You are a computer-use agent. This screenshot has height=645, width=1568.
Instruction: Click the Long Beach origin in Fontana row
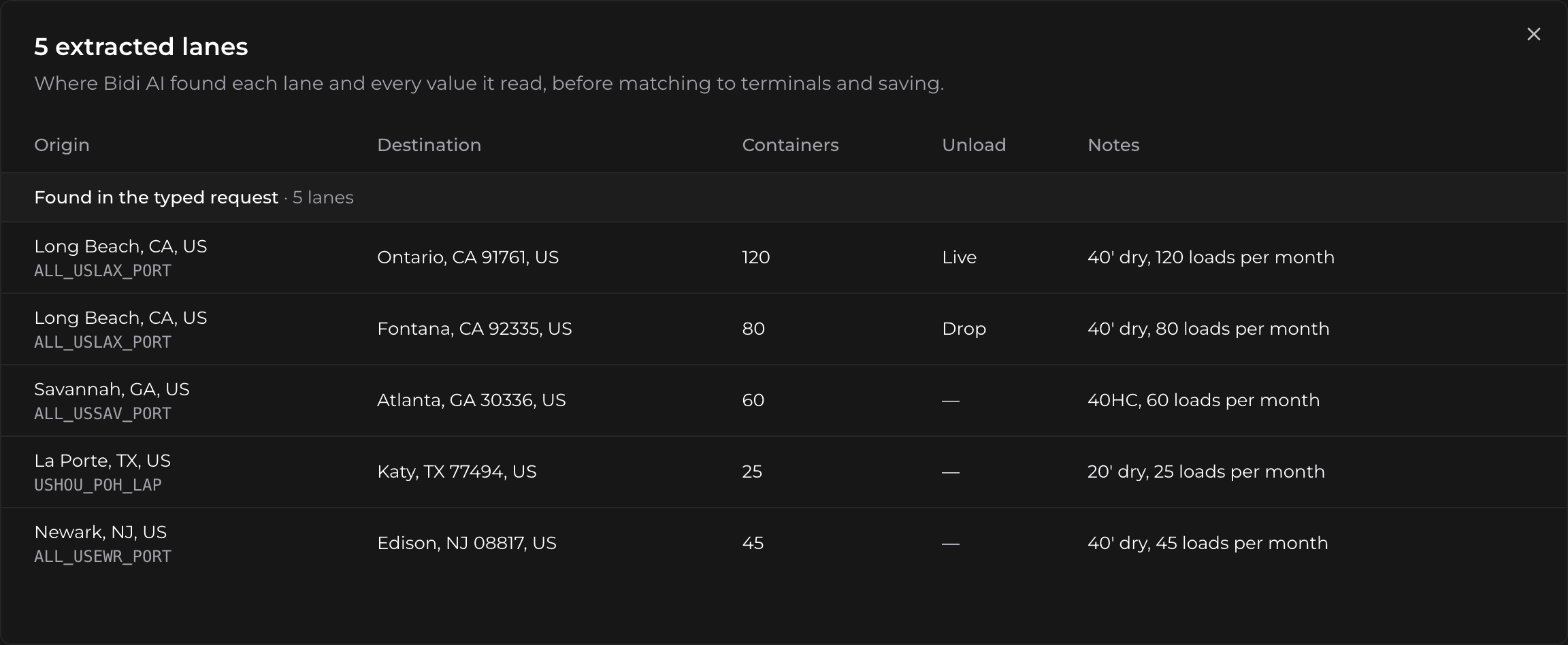(x=120, y=318)
